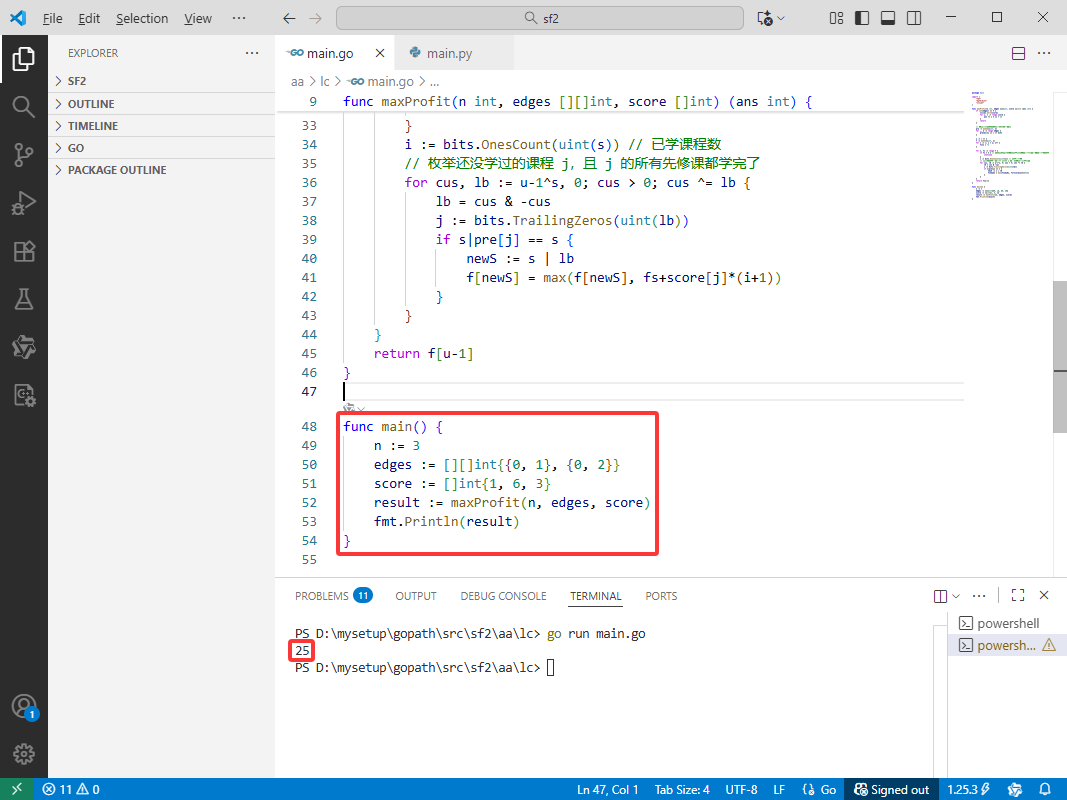Toggle the bottom panel layout icon

point(888,18)
